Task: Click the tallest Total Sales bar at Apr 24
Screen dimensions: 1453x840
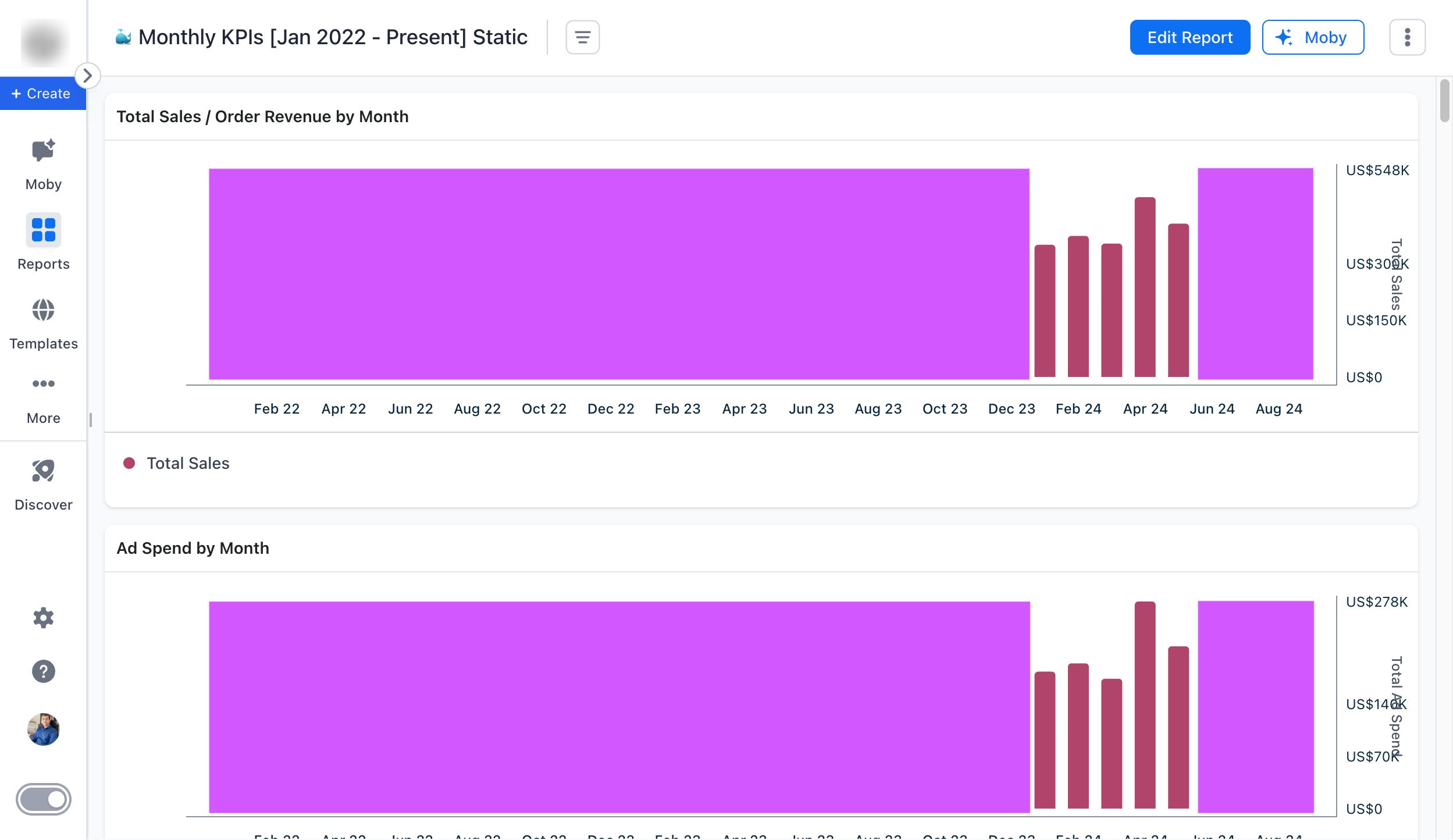Action: pyautogui.click(x=1145, y=288)
